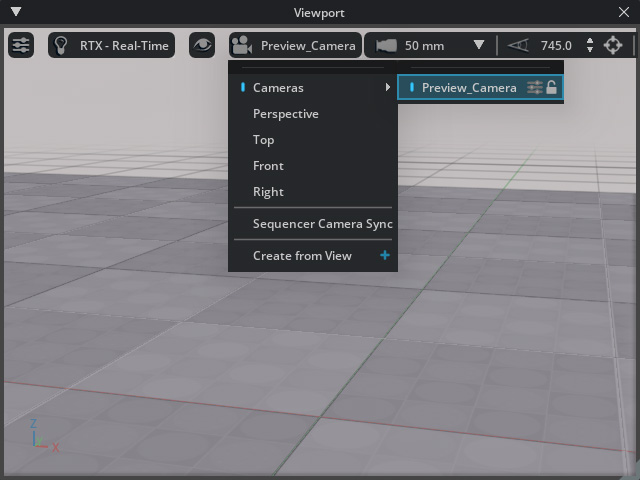This screenshot has width=640, height=480.
Task: Expand the 50 mm focal length dropdown
Action: point(478,45)
